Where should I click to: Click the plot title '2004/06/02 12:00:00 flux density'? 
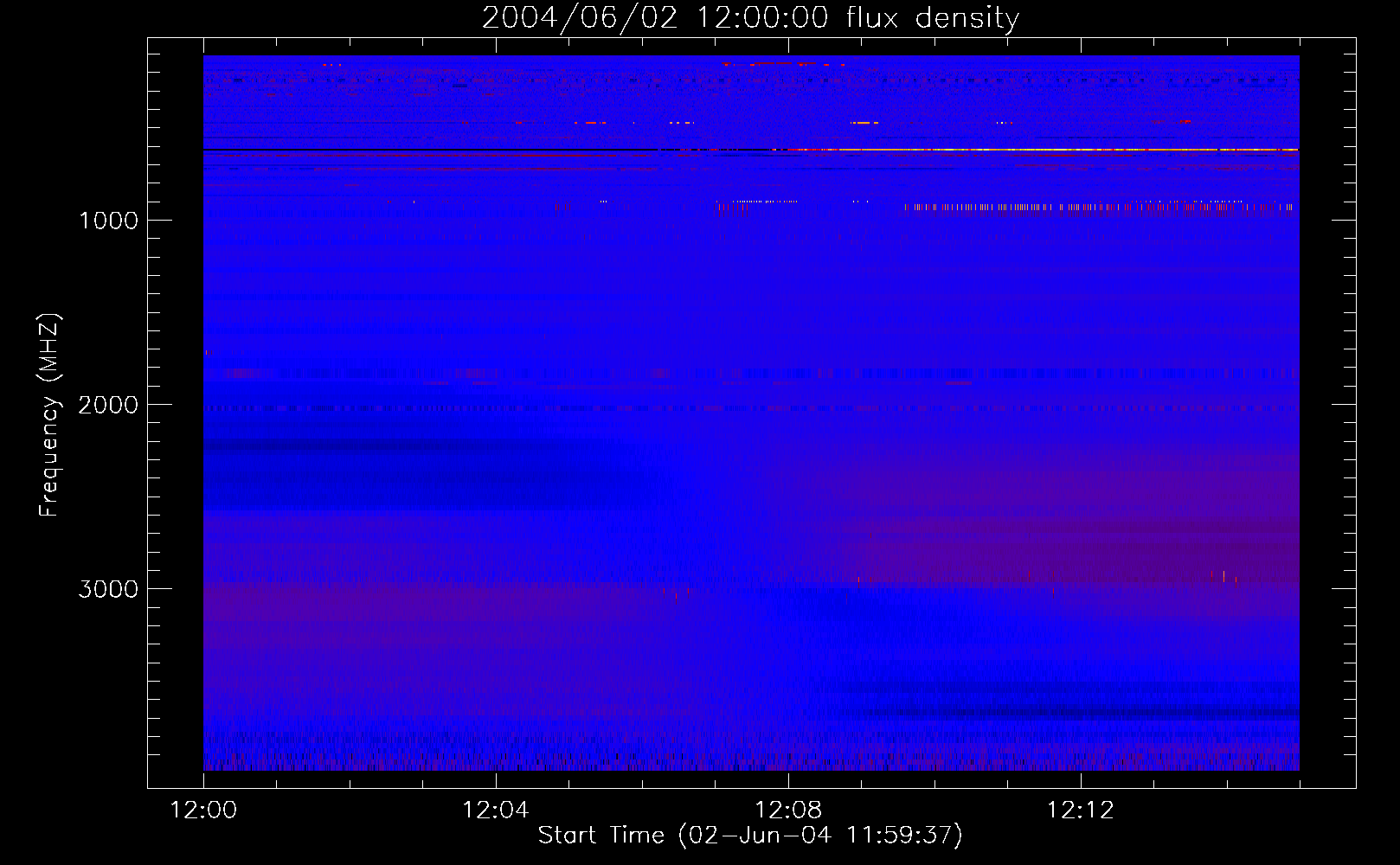click(750, 17)
